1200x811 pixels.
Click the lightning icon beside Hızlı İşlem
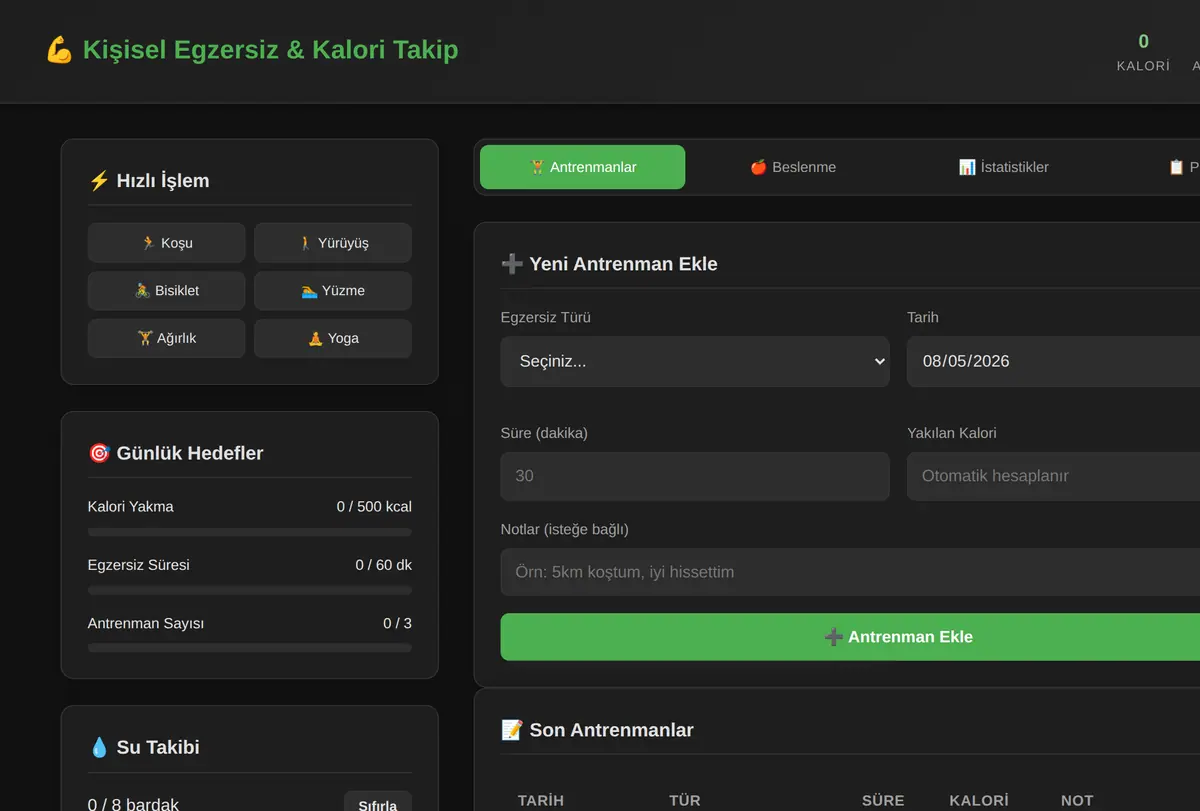99,181
